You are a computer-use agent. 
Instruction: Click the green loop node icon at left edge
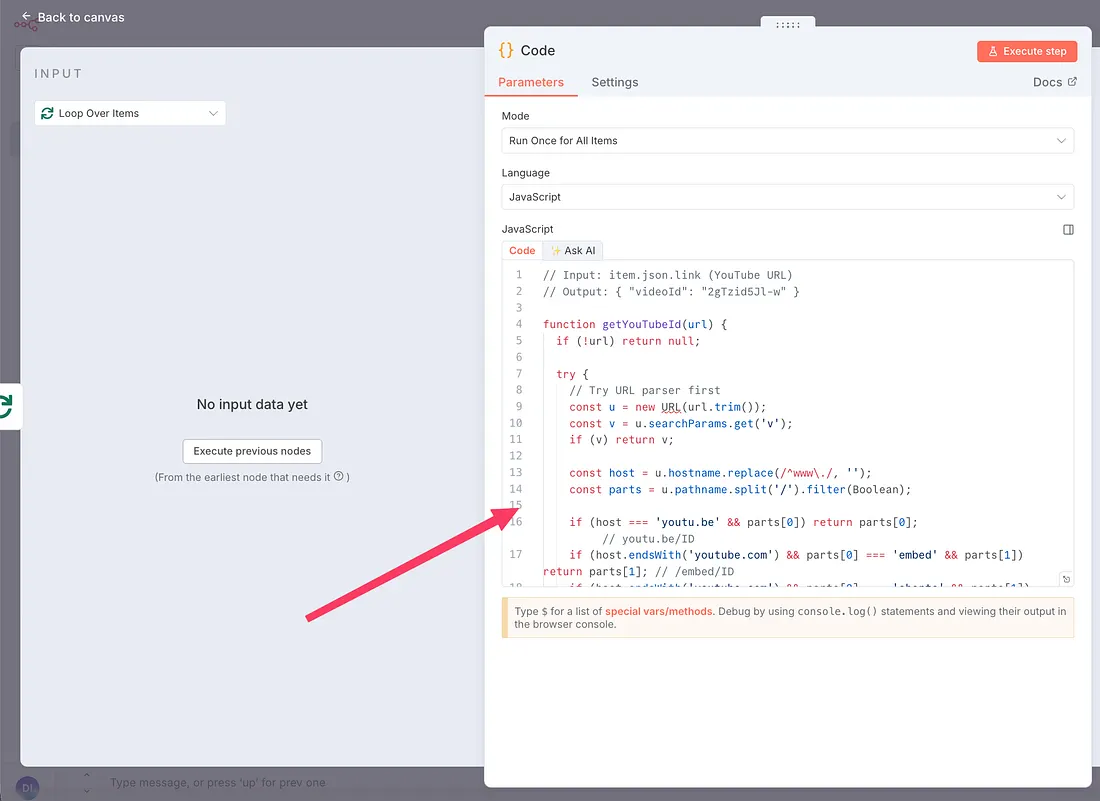pos(6,406)
